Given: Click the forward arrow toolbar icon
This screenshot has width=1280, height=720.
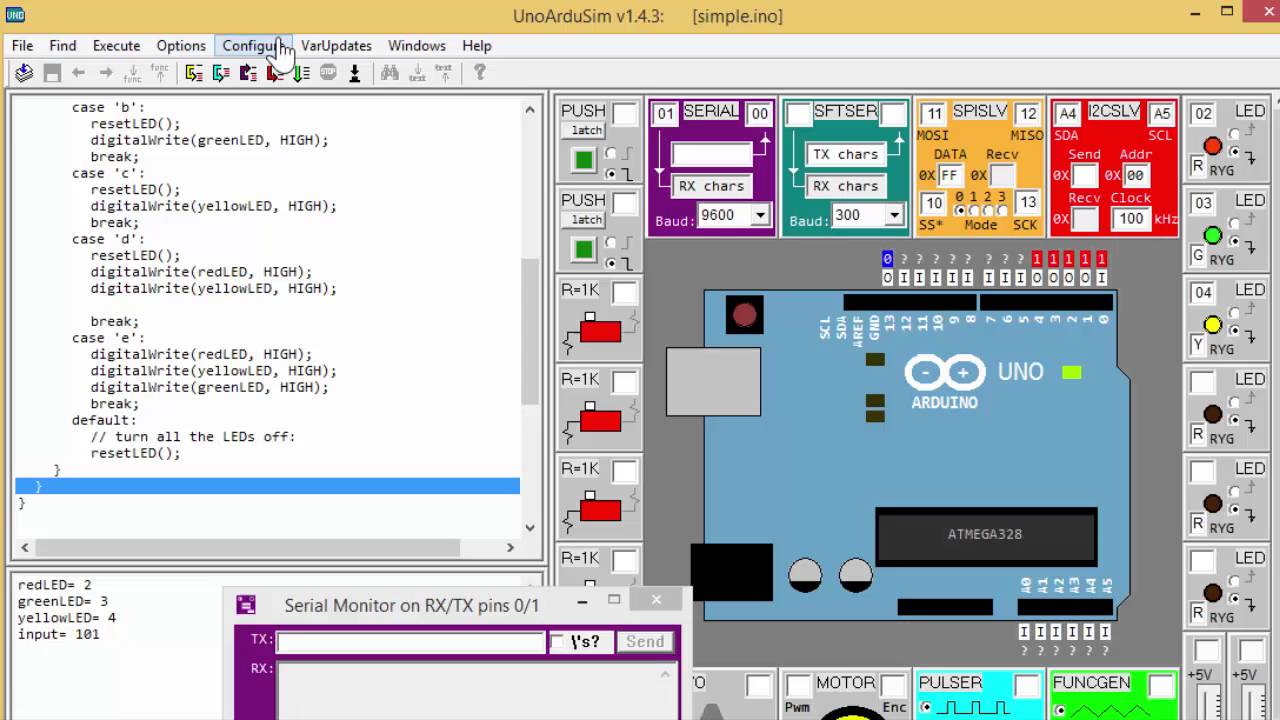Looking at the screenshot, I should (x=105, y=73).
